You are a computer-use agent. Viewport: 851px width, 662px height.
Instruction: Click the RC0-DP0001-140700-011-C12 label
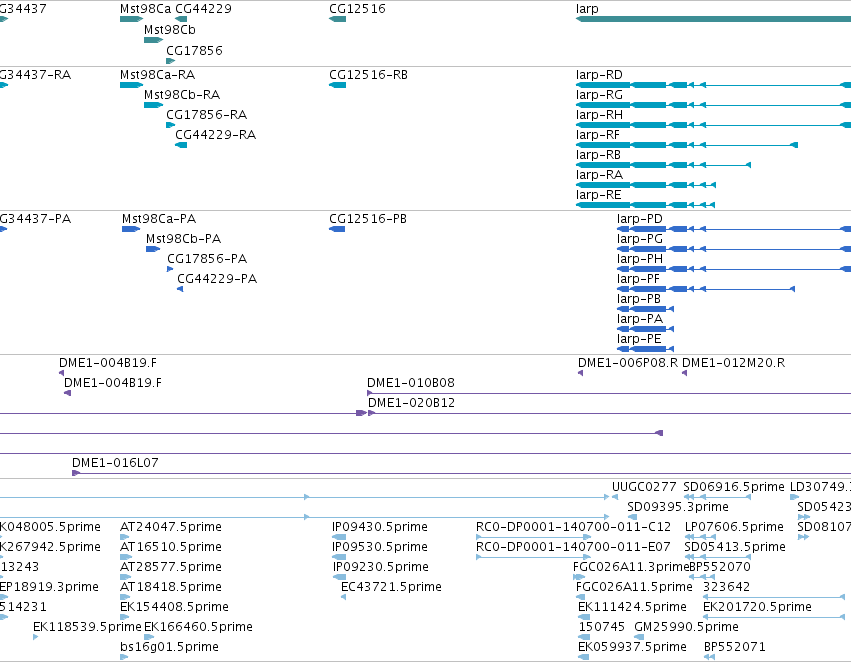[573, 527]
